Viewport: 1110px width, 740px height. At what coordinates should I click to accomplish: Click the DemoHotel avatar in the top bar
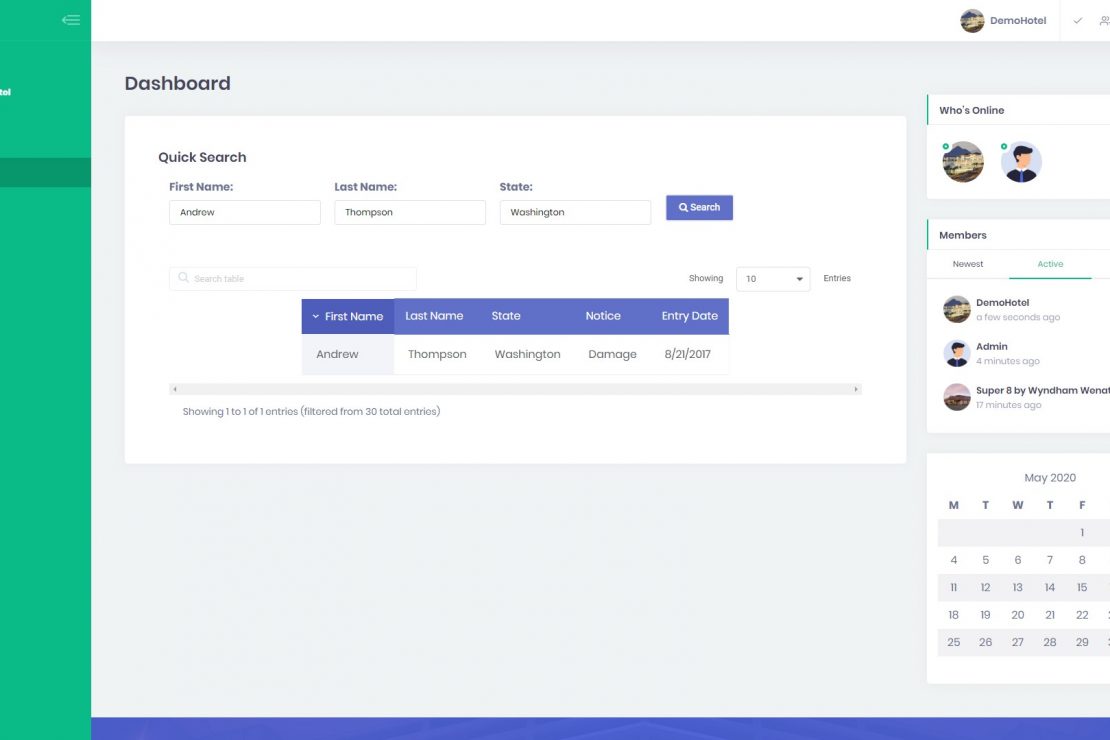click(972, 21)
